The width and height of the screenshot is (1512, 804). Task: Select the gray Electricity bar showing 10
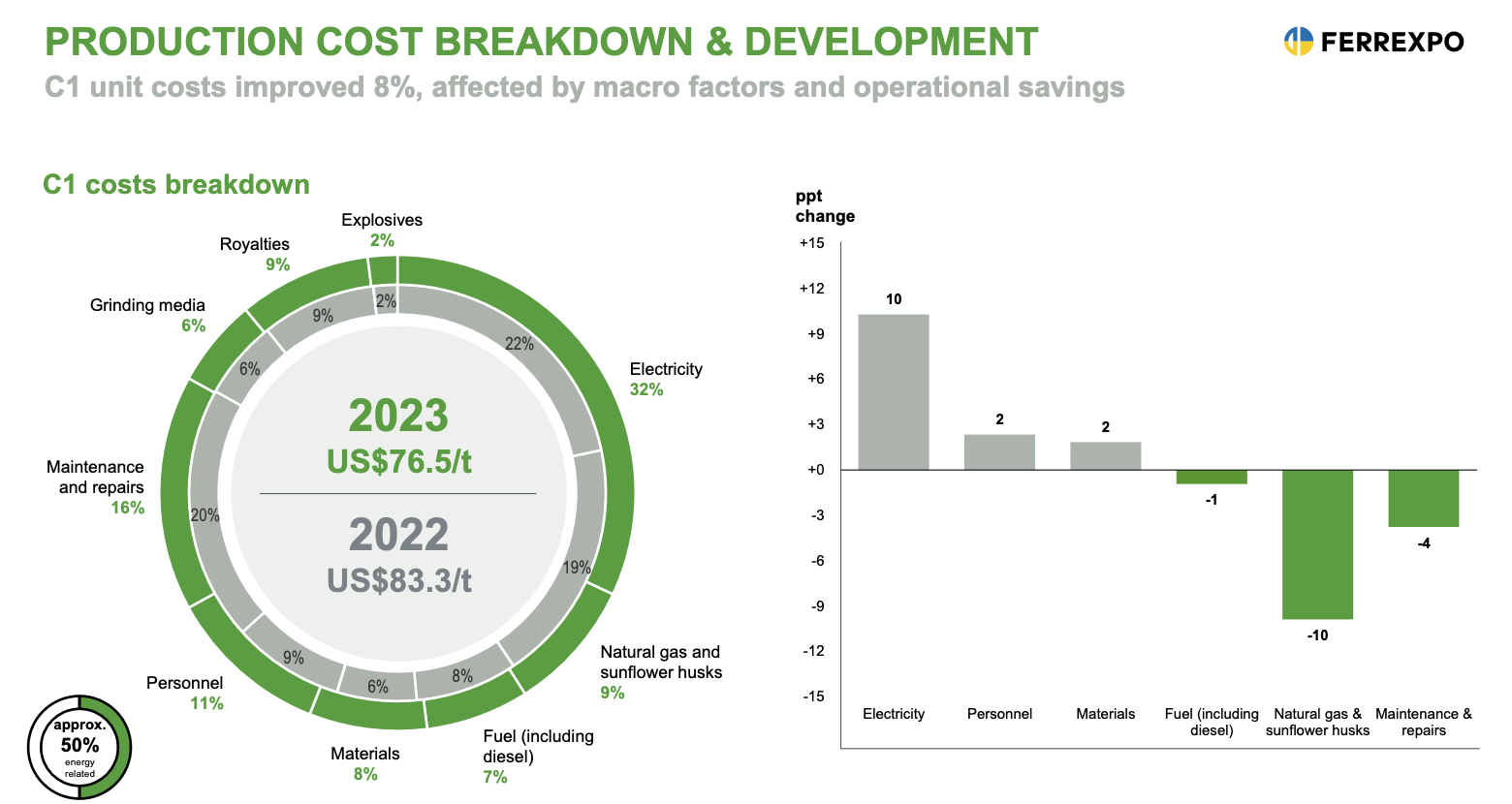click(893, 391)
